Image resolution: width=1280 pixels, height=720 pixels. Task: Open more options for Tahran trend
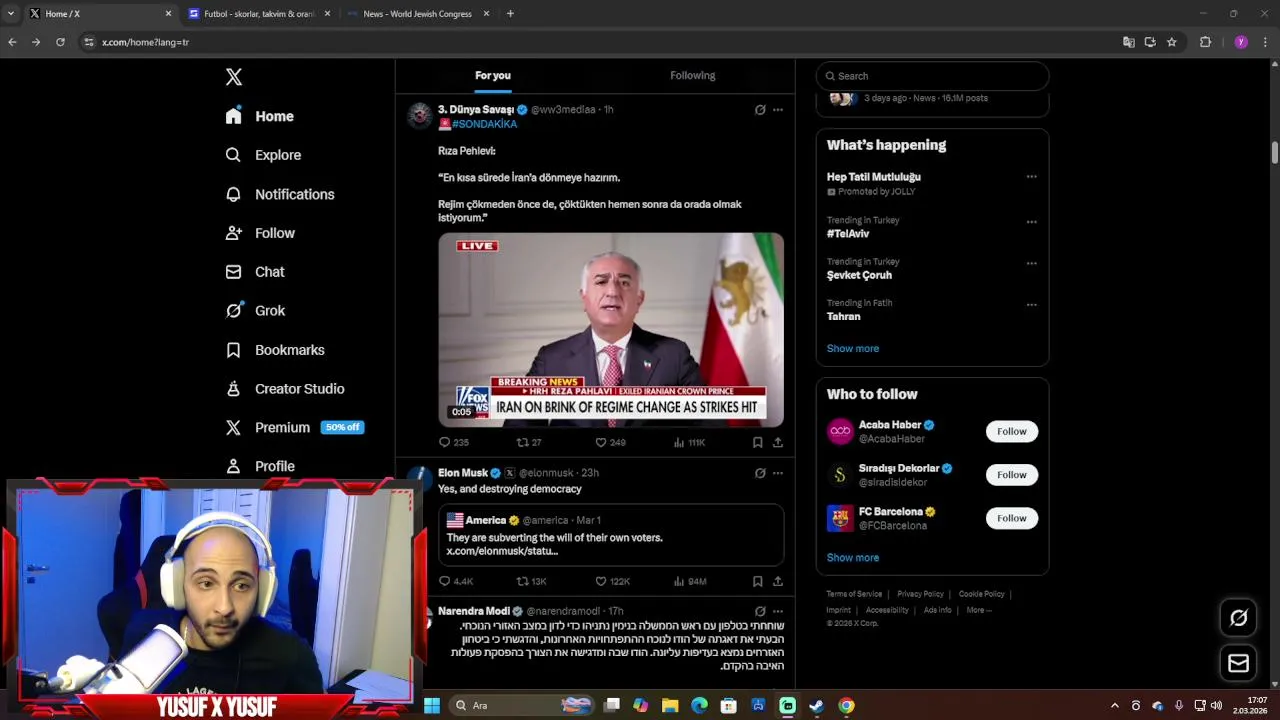pyautogui.click(x=1031, y=305)
